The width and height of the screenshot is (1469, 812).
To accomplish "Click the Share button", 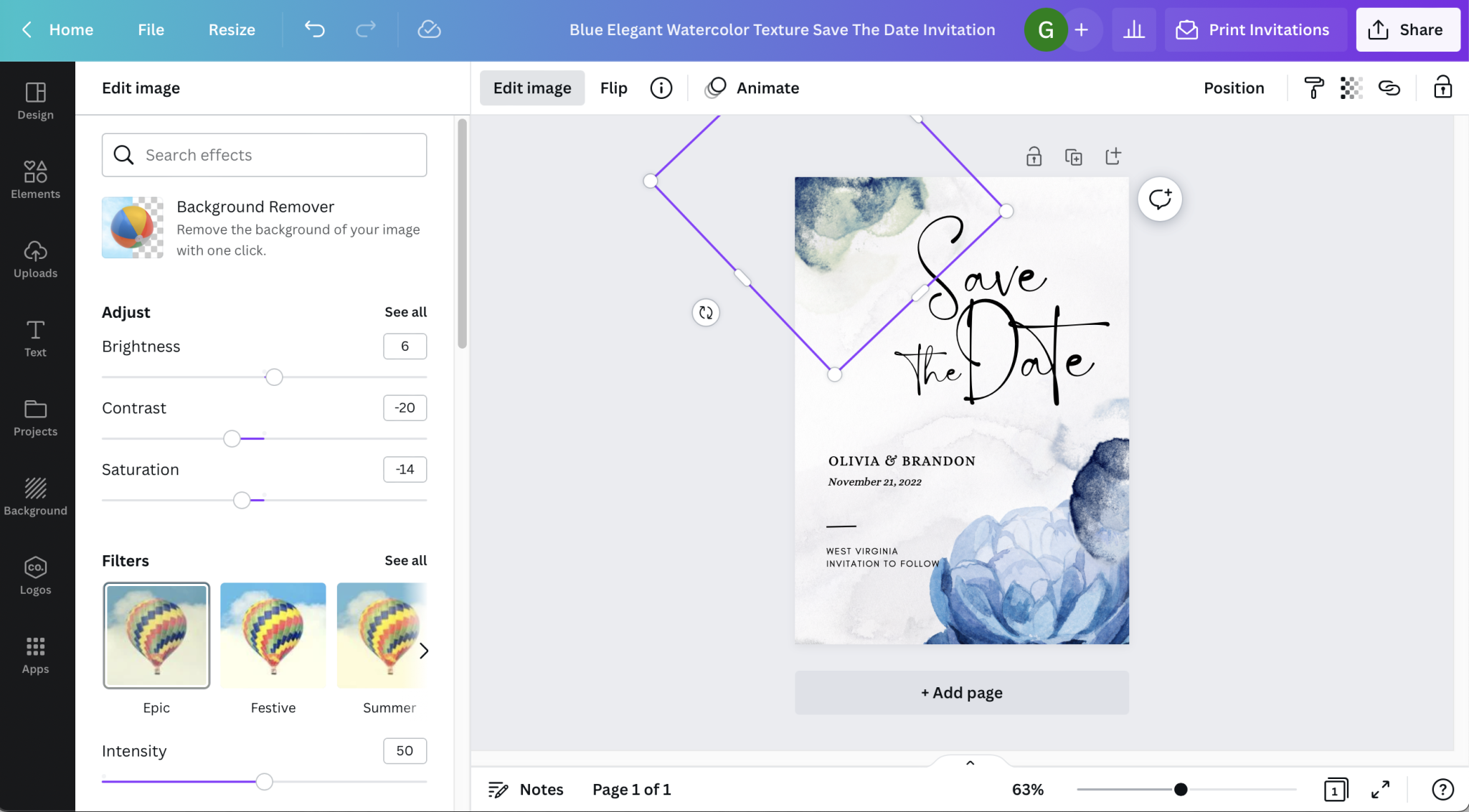I will (1407, 29).
